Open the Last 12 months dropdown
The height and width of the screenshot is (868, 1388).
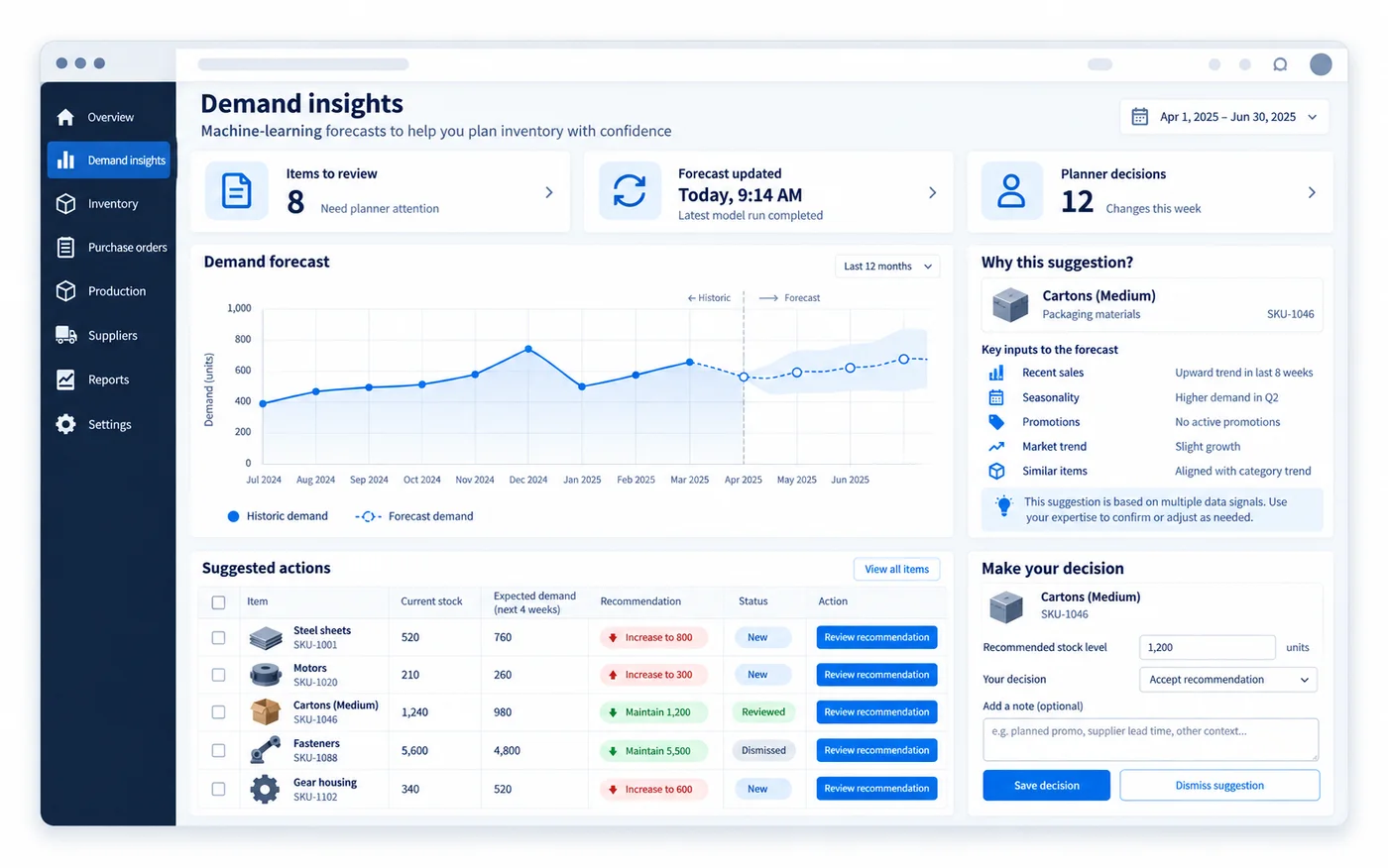coord(887,267)
